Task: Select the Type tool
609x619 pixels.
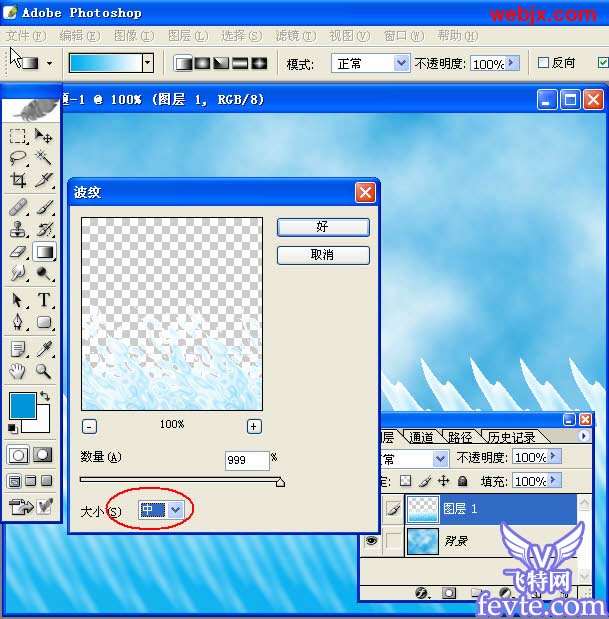Action: [x=44, y=300]
